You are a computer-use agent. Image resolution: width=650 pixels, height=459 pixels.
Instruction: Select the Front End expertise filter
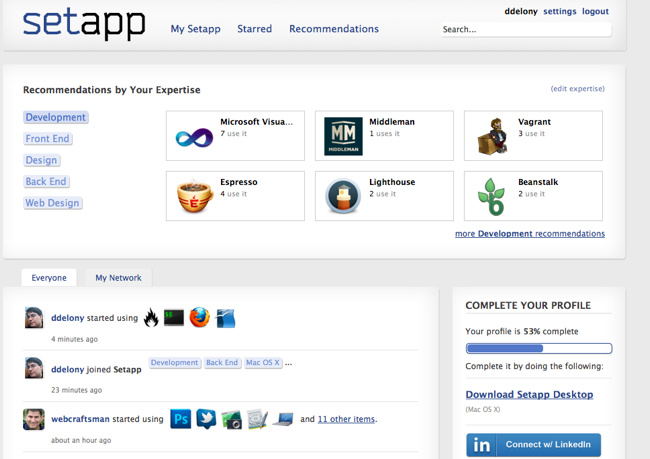[48, 139]
